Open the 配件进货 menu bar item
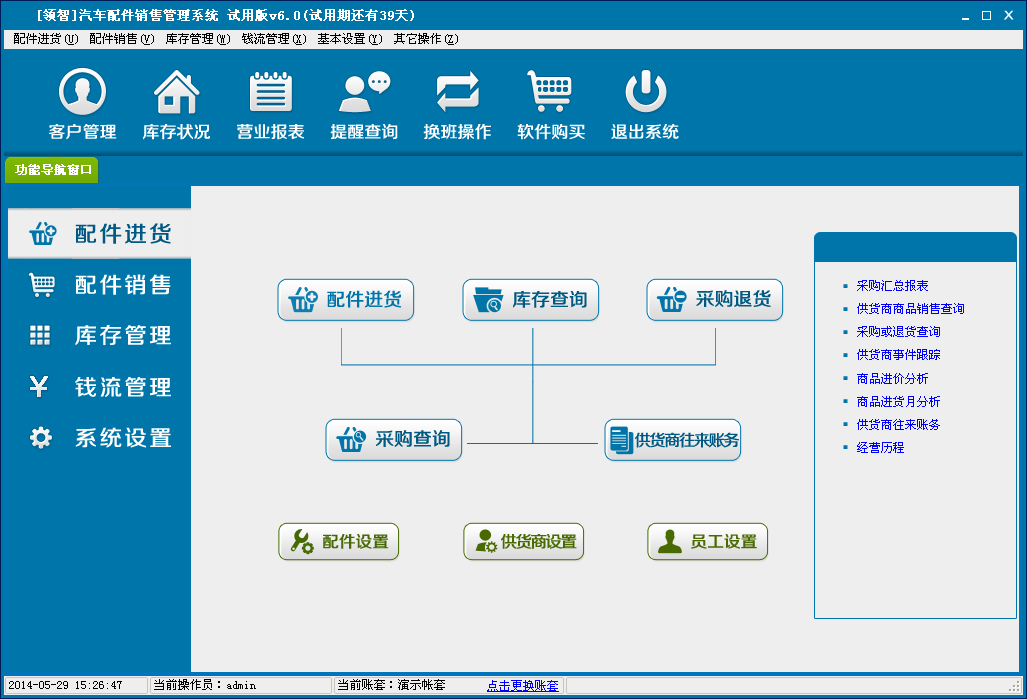Image resolution: width=1027 pixels, height=699 pixels. (x=45, y=39)
